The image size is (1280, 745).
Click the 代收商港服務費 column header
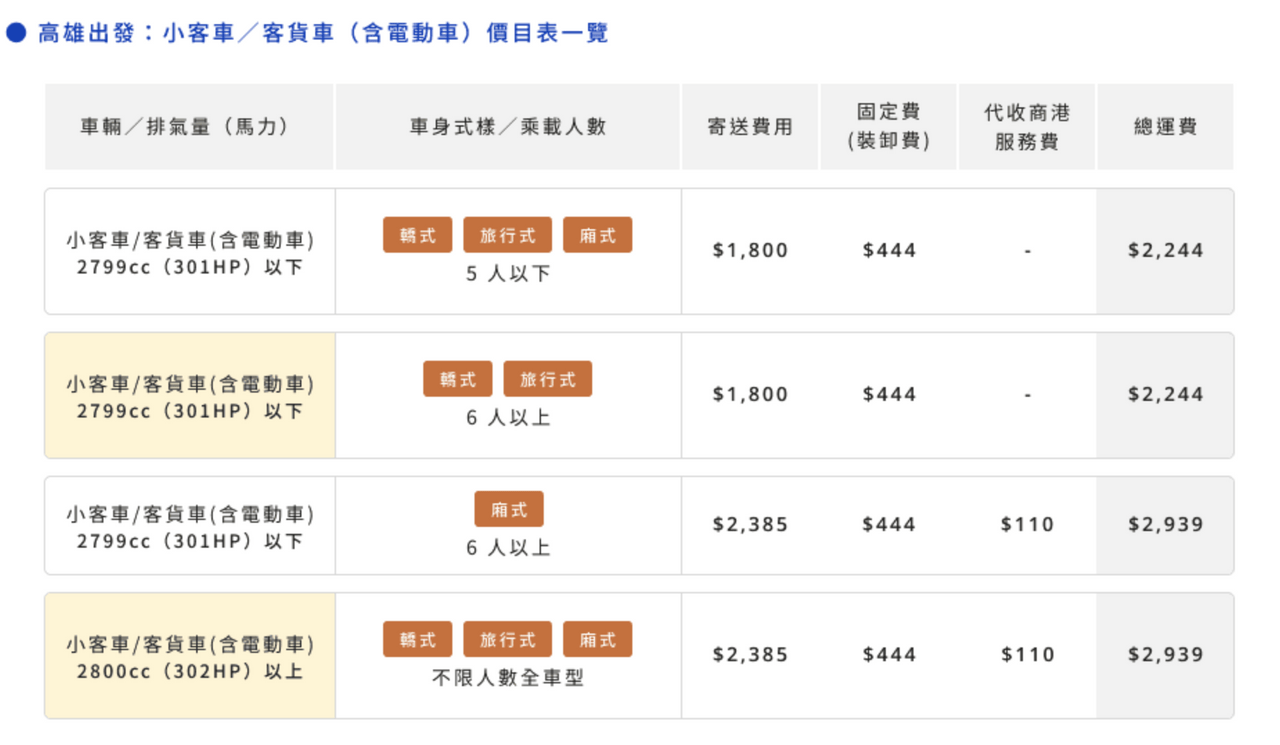point(1027,127)
